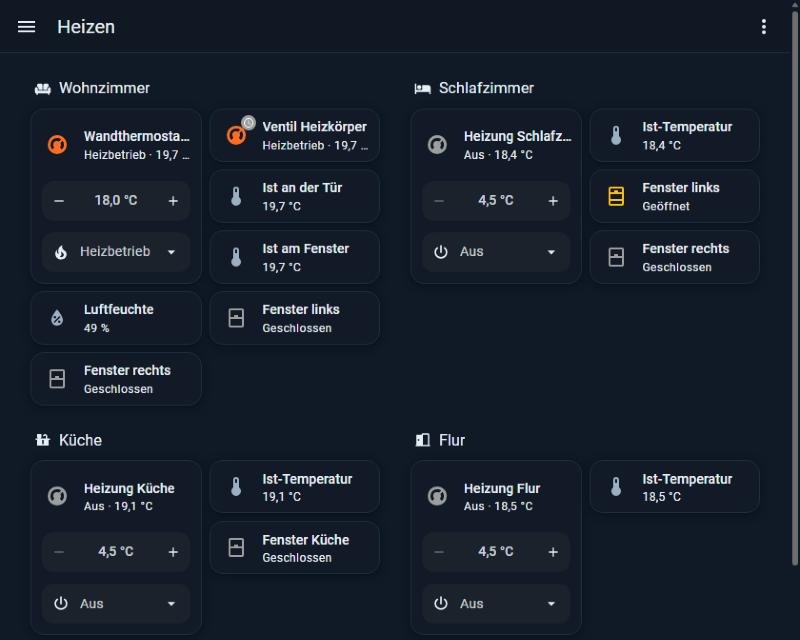Screen dimensions: 800x640
Task: Open the Aus mode dropdown in Schlafzimmer
Action: 496,252
